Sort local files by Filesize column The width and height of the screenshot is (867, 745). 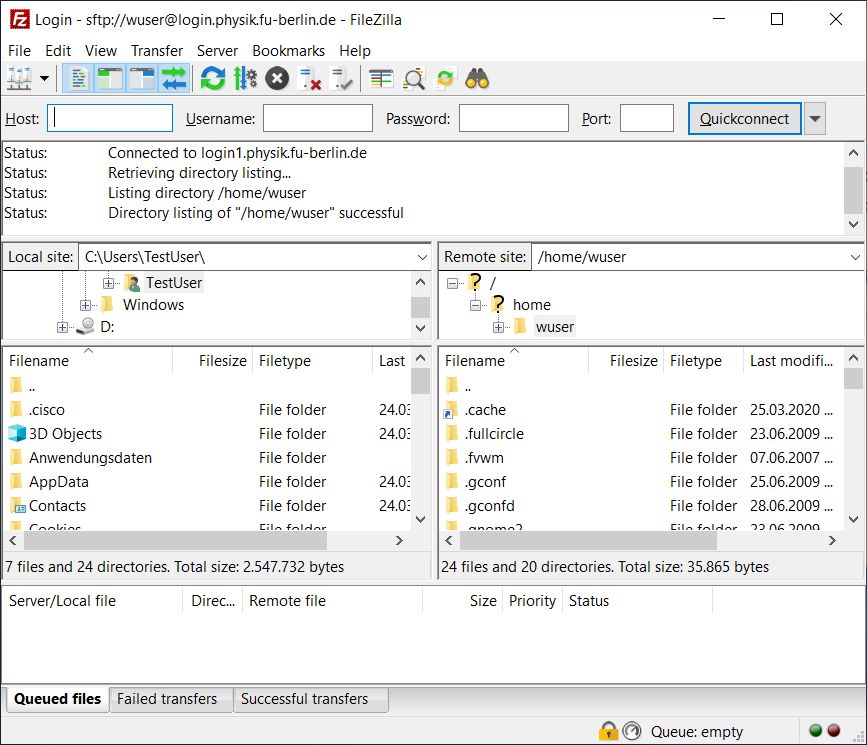(x=213, y=361)
